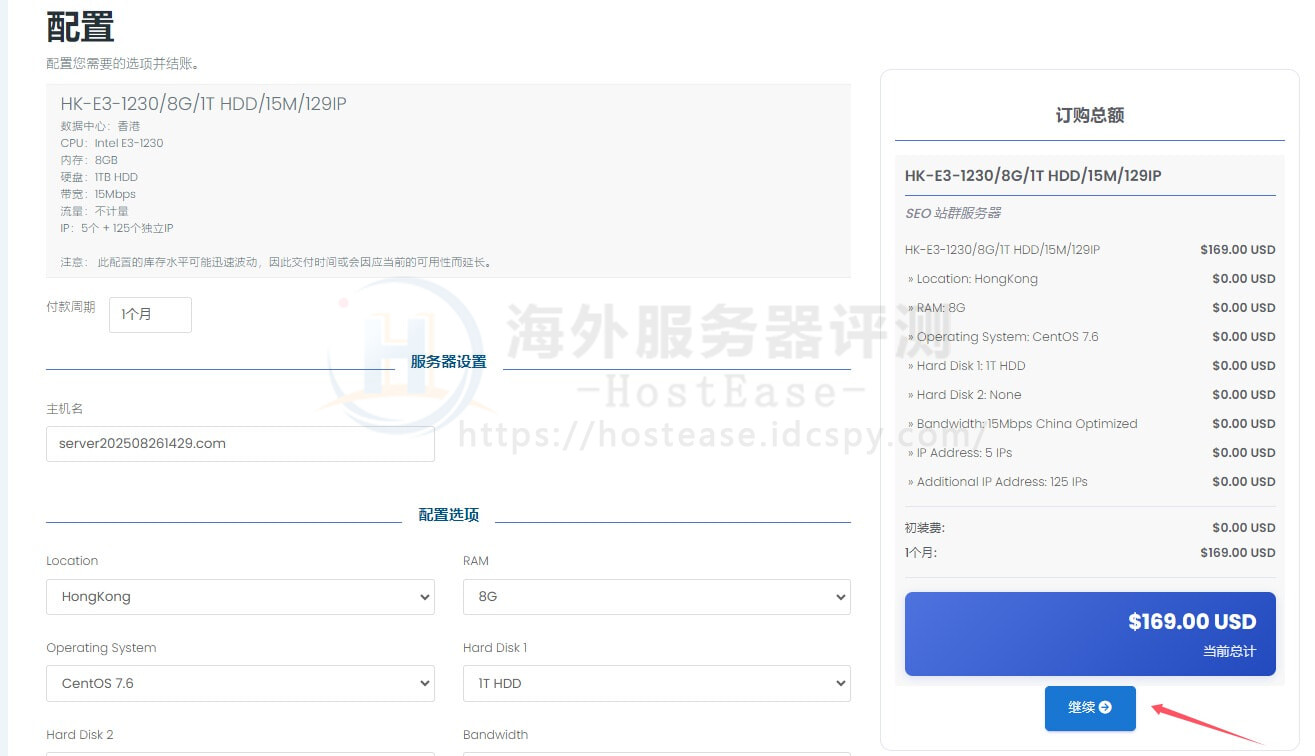Open the 付款周期 billing cycle dropdown
The image size is (1315, 756).
click(150, 314)
